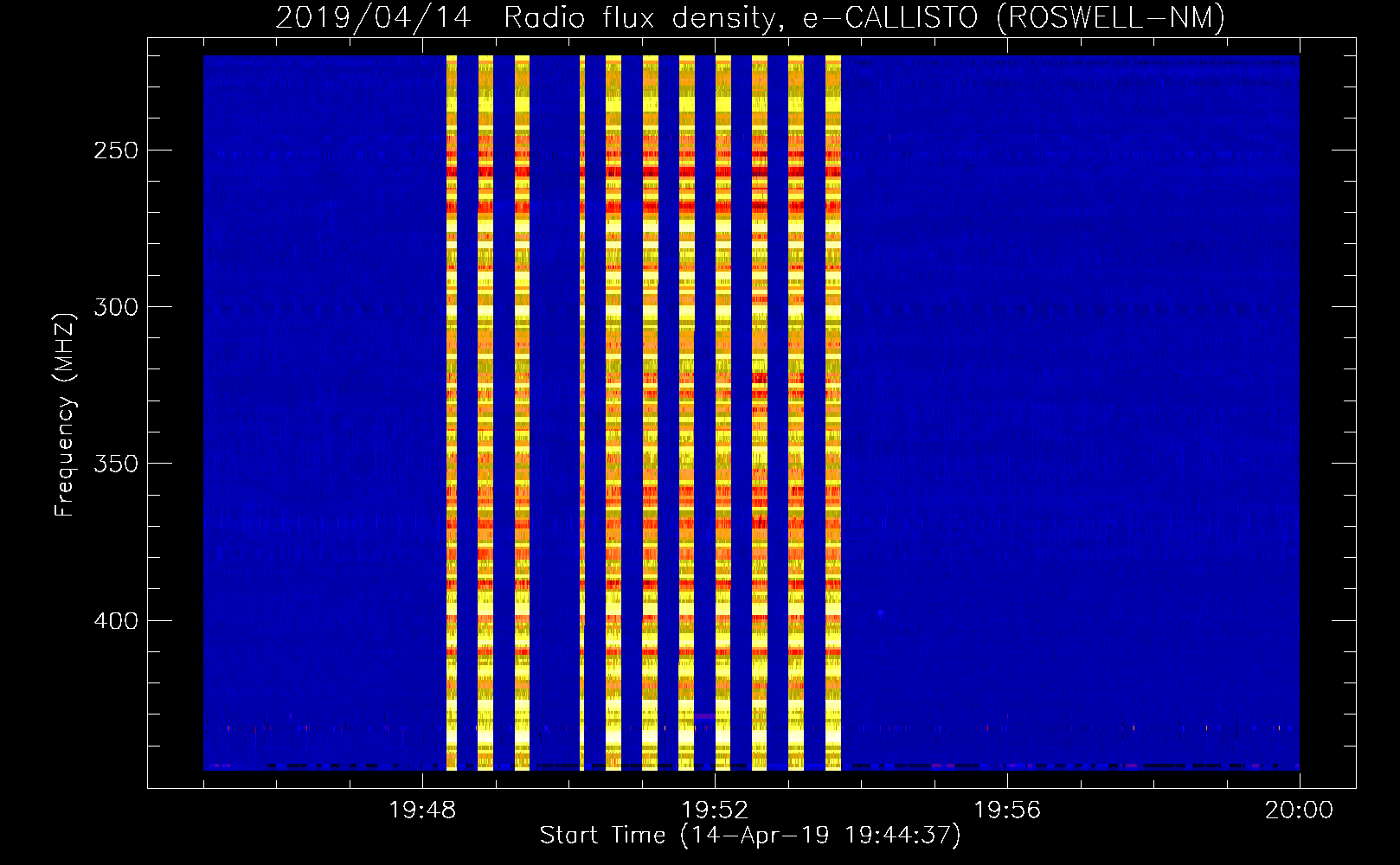1400x865 pixels.
Task: Select the 300 frequency tick label
Action: pos(116,307)
